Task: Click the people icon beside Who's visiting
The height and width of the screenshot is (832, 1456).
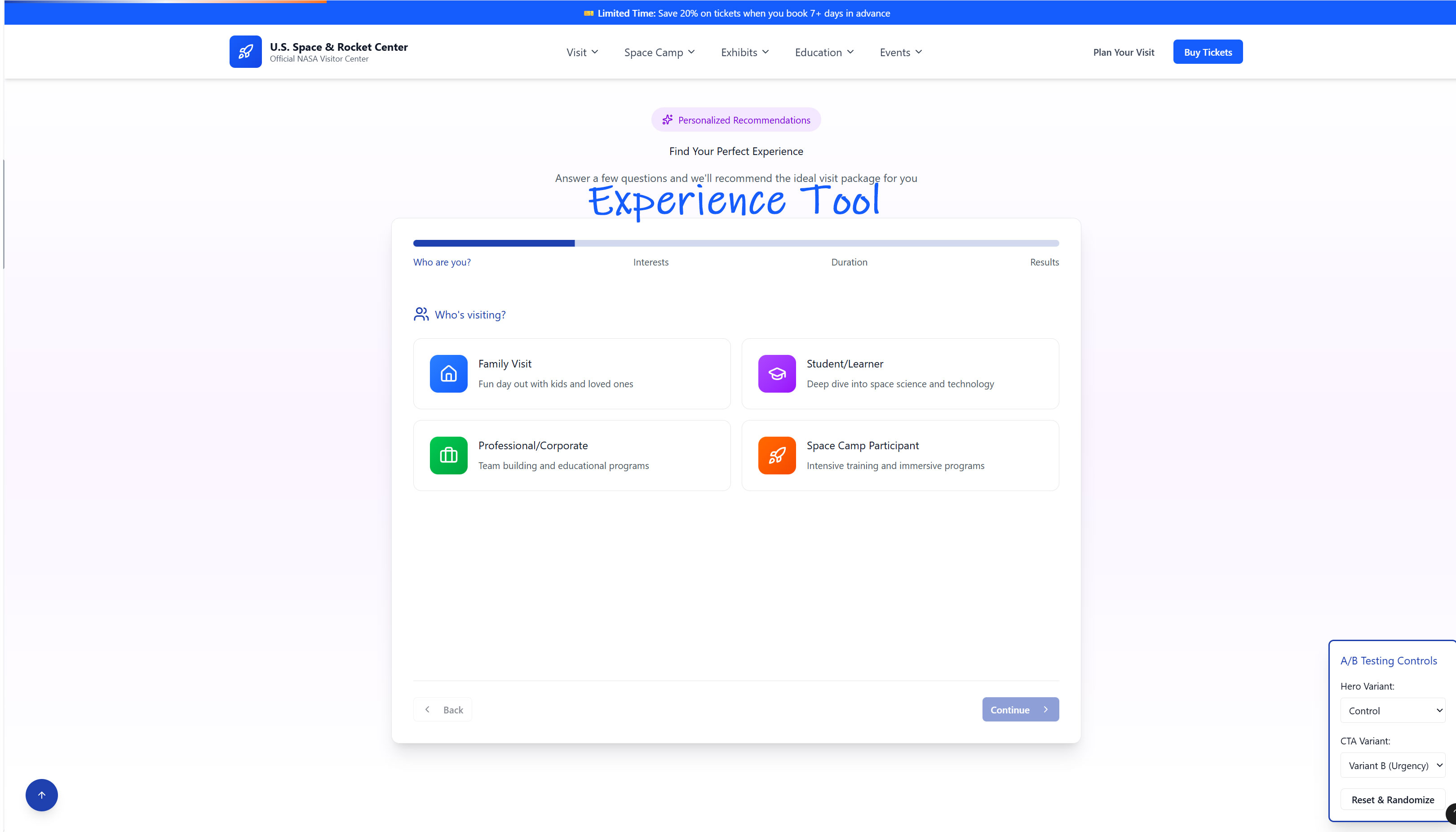Action: (x=421, y=314)
